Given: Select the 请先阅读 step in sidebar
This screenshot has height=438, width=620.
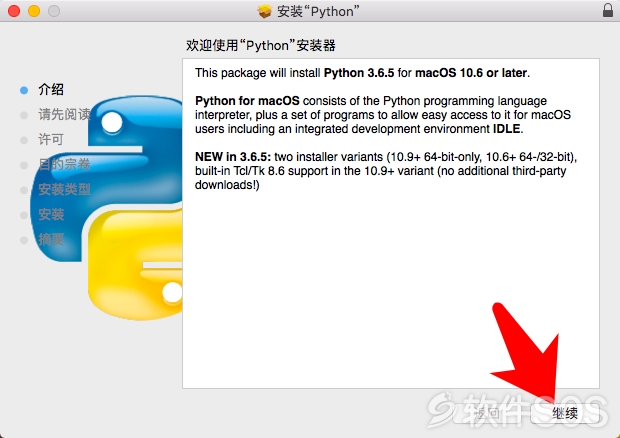Looking at the screenshot, I should [x=64, y=115].
